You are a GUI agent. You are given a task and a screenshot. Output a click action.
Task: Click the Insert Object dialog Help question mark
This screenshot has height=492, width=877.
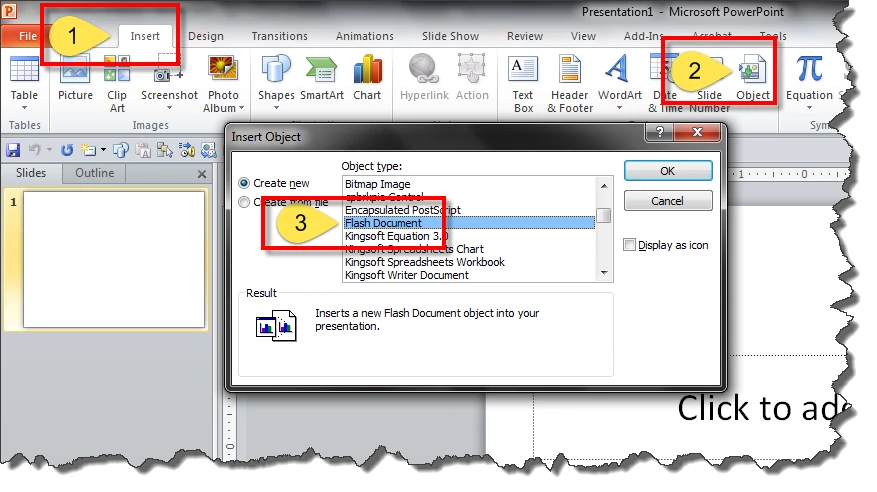tap(659, 132)
